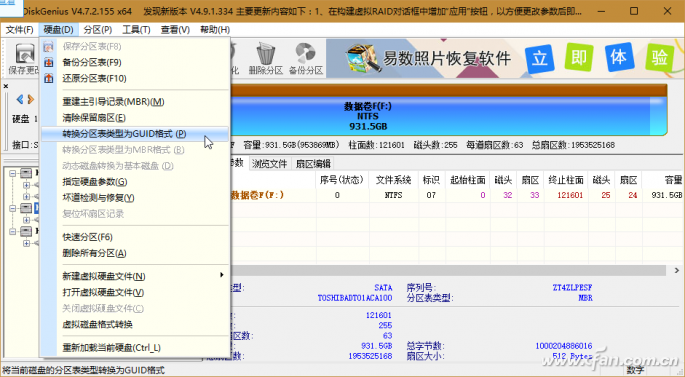Close the left disk panel with x
The height and width of the screenshot is (377, 685).
pos(6,86)
